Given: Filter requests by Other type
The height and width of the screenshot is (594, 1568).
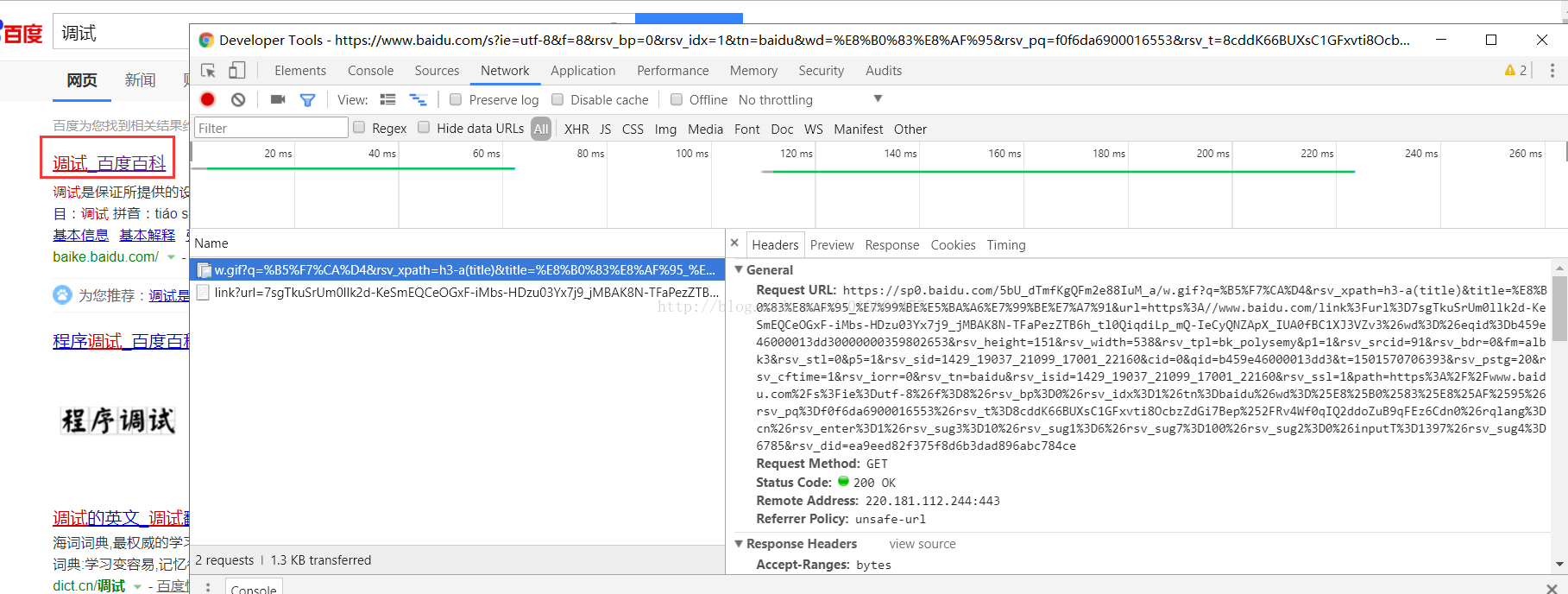Looking at the screenshot, I should pos(910,129).
